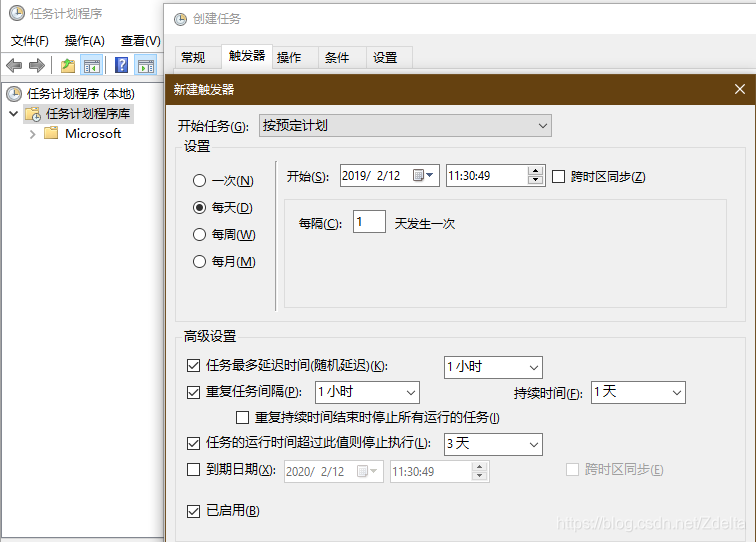This screenshot has height=542, width=756.
Task: Open the repeat interval dropdown showing 1 小时
Action: tap(367, 393)
